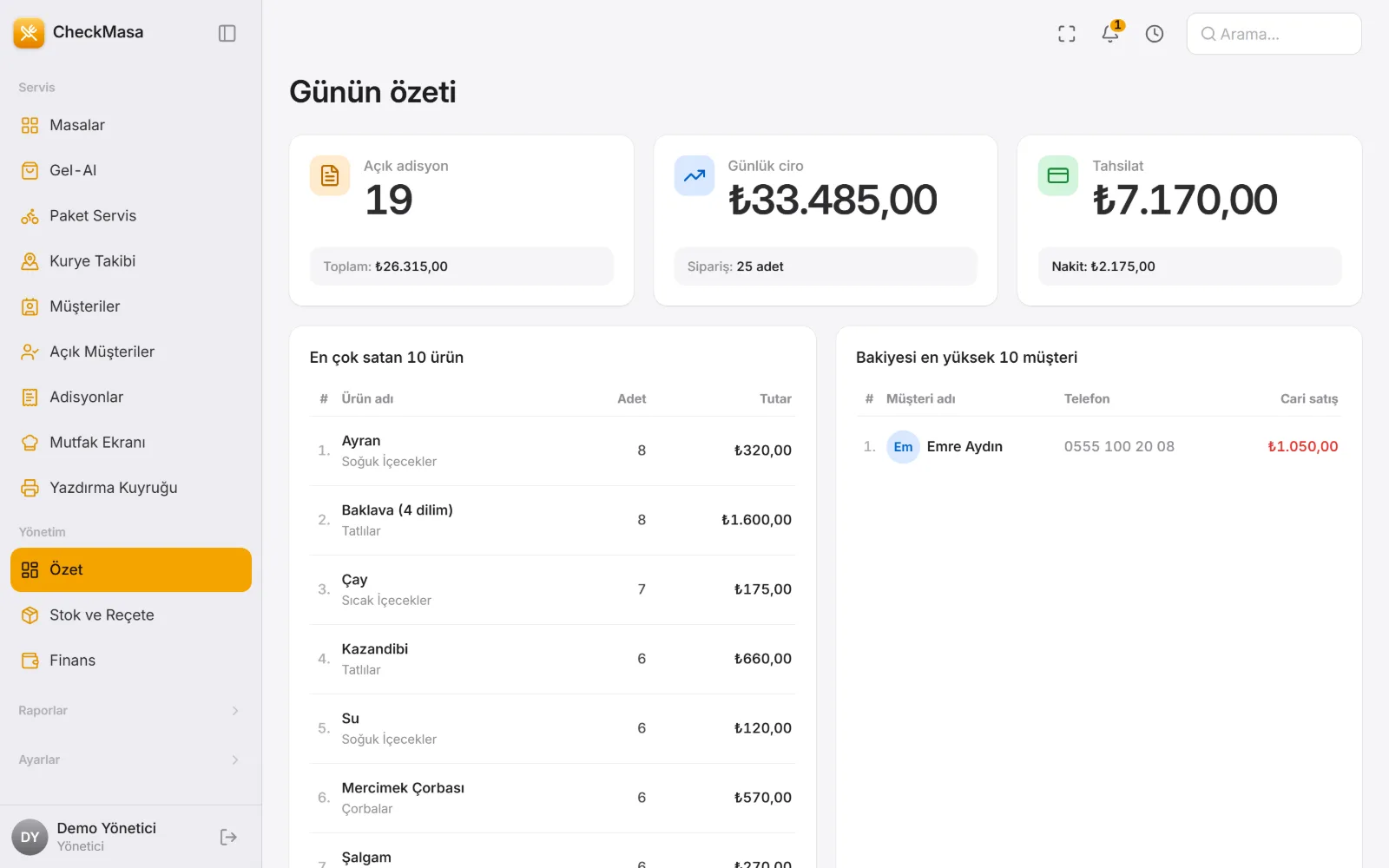The height and width of the screenshot is (868, 1389).
Task: Select the Mercimek Çorbası row
Action: pos(552,798)
